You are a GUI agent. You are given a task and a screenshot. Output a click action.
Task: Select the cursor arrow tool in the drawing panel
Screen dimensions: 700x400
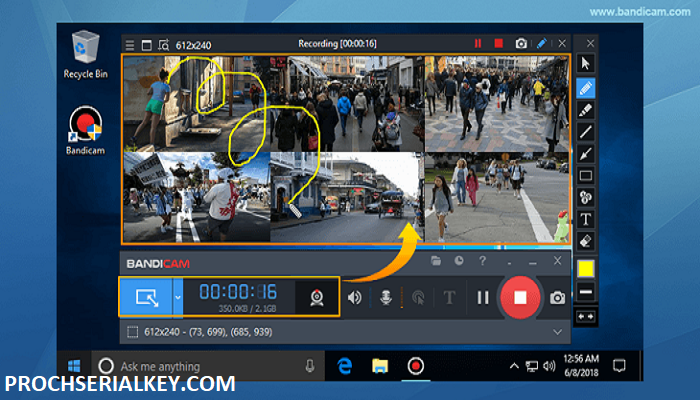pos(585,64)
